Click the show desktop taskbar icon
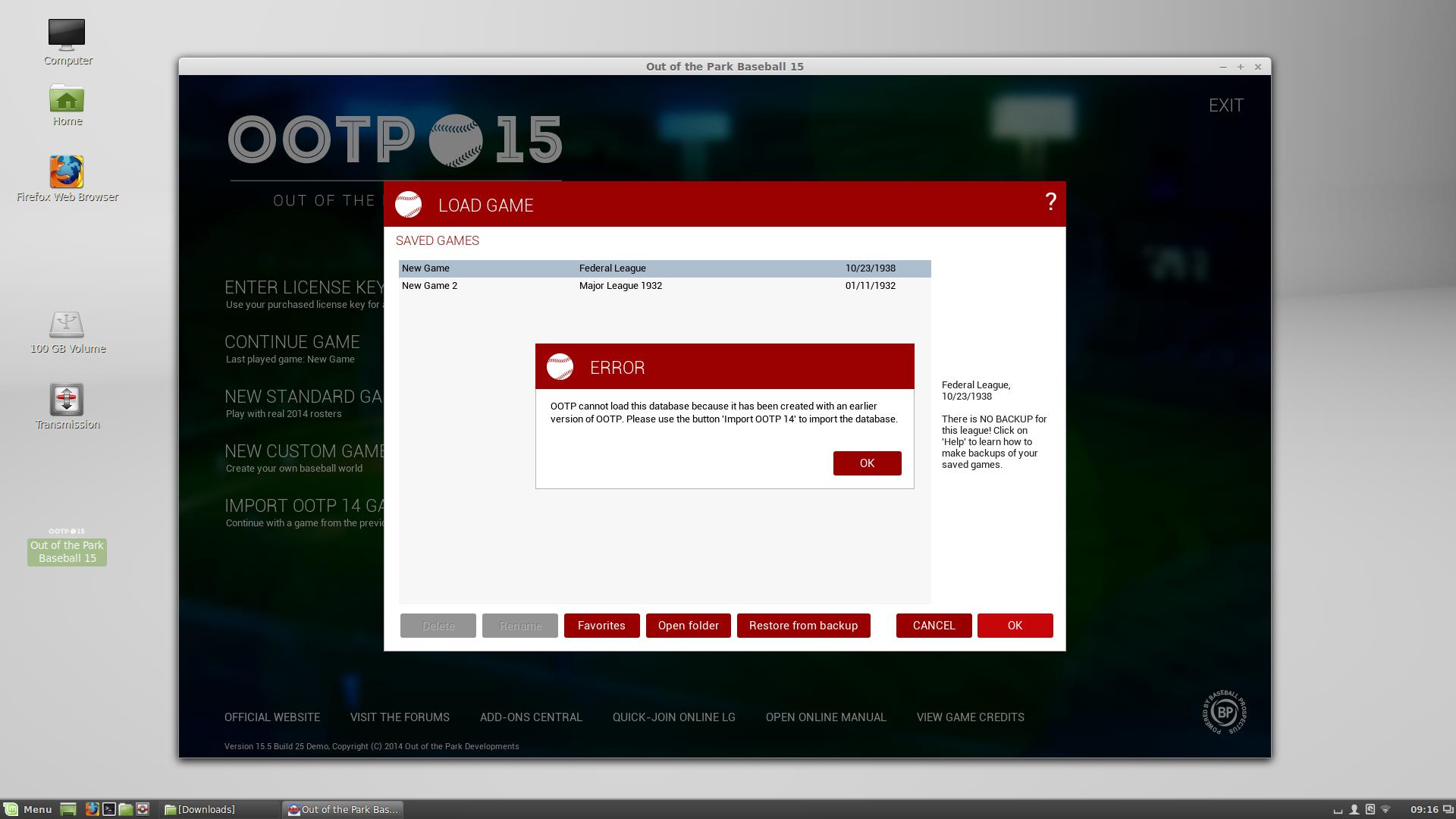Image resolution: width=1456 pixels, height=819 pixels. point(68,809)
